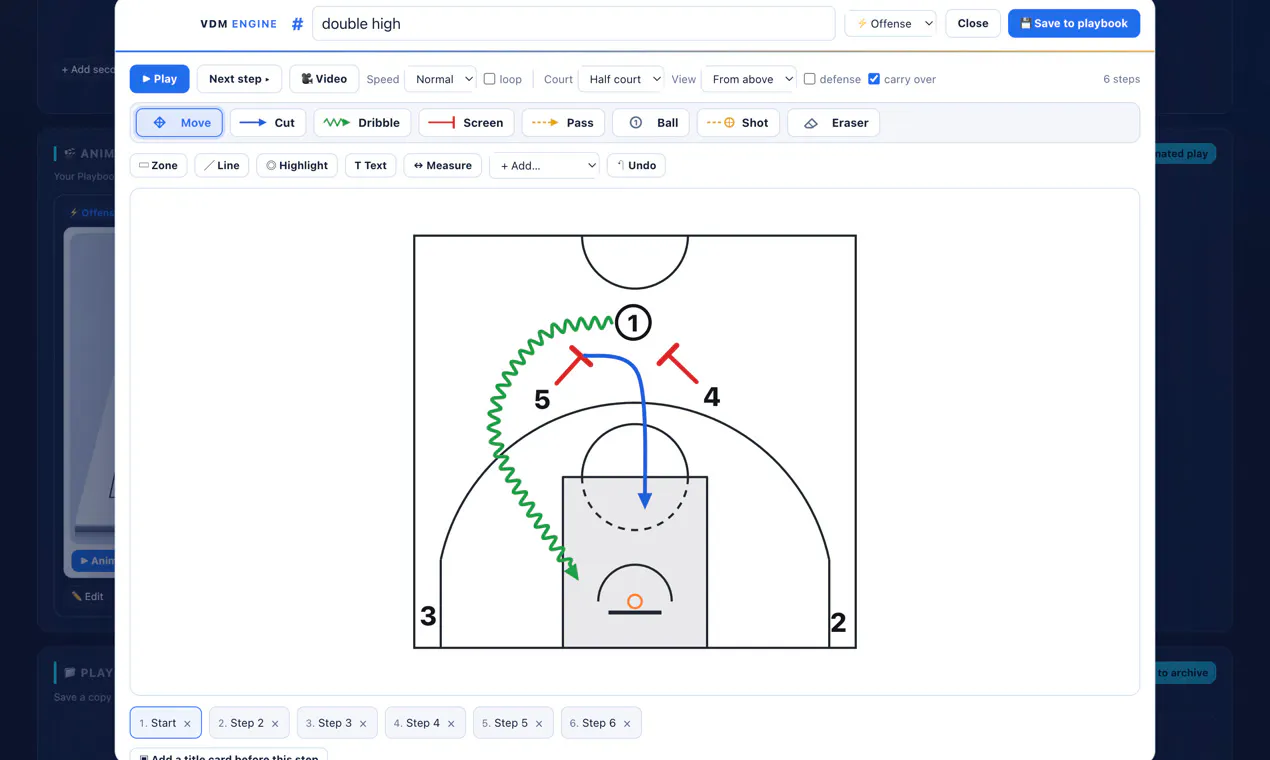Select the Screen tool
Screen dimensions: 1270x760
pos(466,123)
